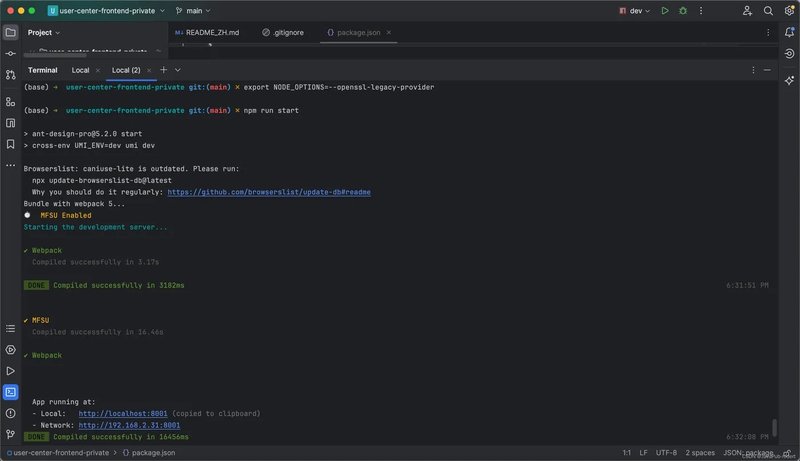Change the LF line separator
Screen dimensions: 800x461
643,453
